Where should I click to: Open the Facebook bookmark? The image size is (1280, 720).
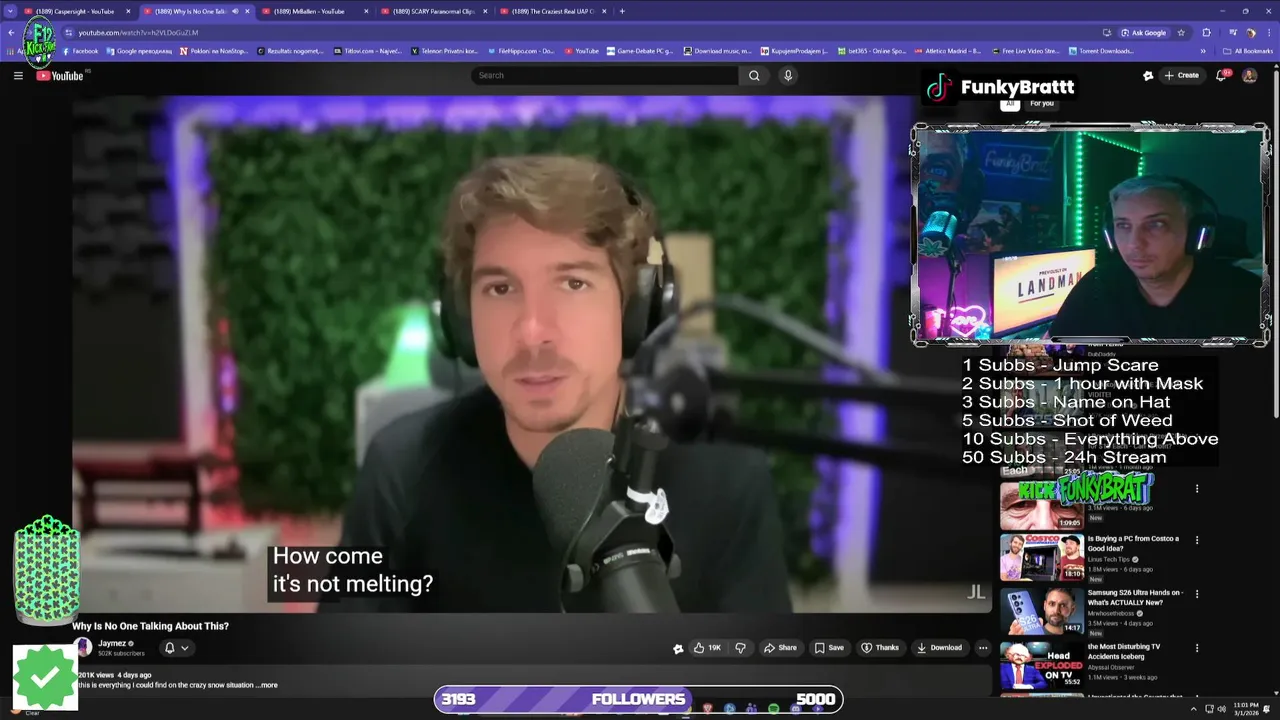[80, 51]
